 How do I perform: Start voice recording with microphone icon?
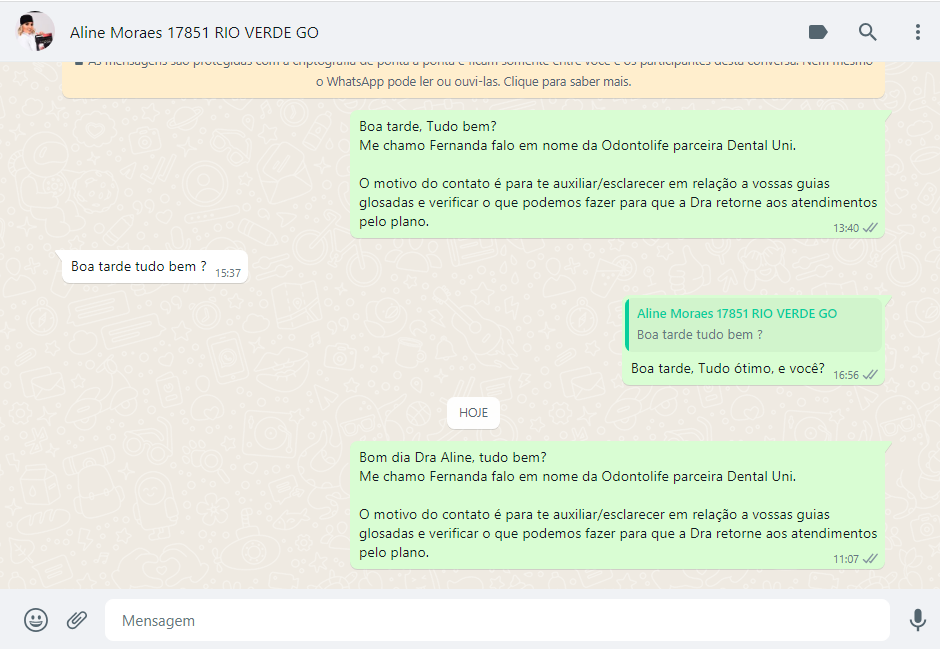pyautogui.click(x=917, y=620)
